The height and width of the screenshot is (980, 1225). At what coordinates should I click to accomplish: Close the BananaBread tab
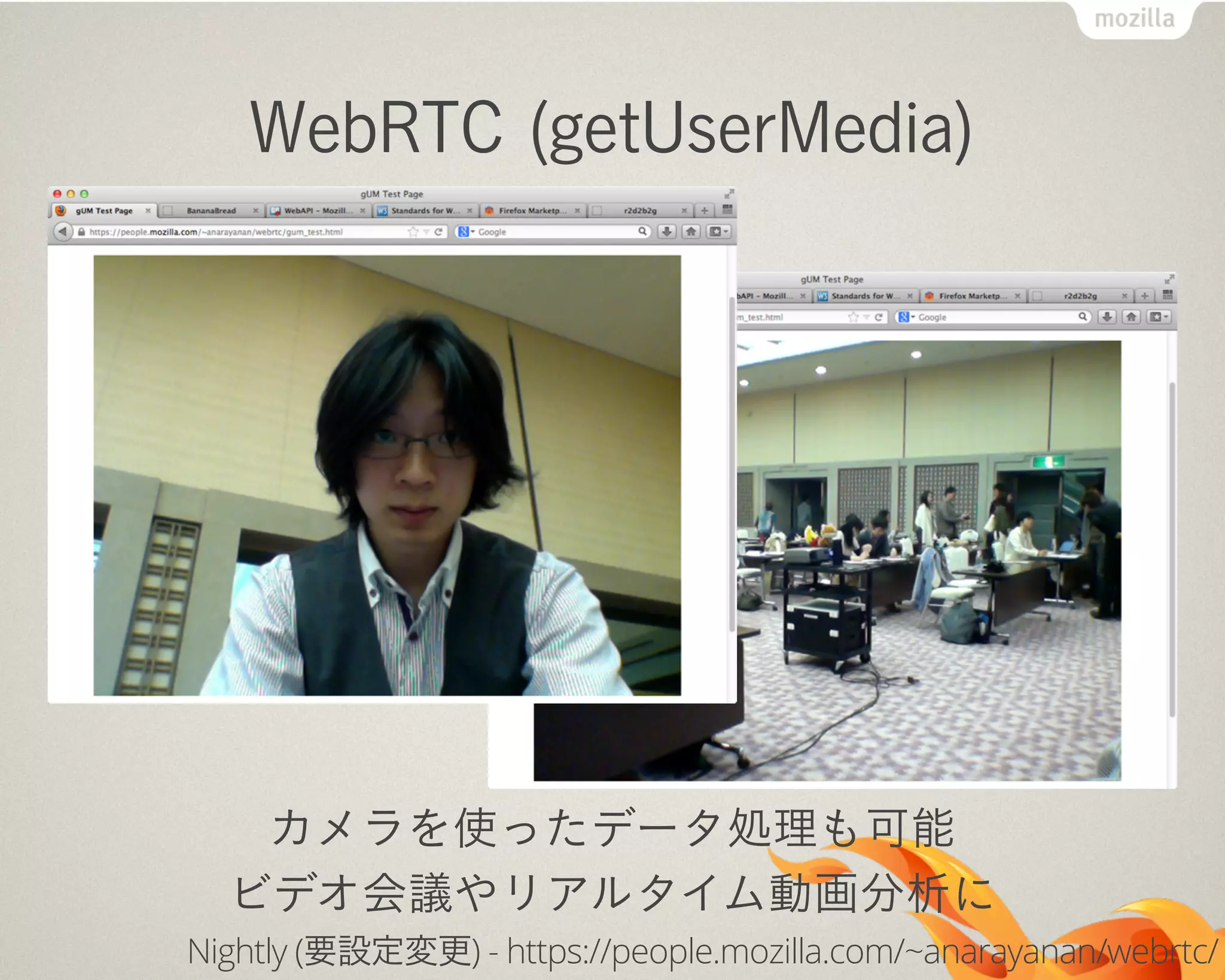255,211
